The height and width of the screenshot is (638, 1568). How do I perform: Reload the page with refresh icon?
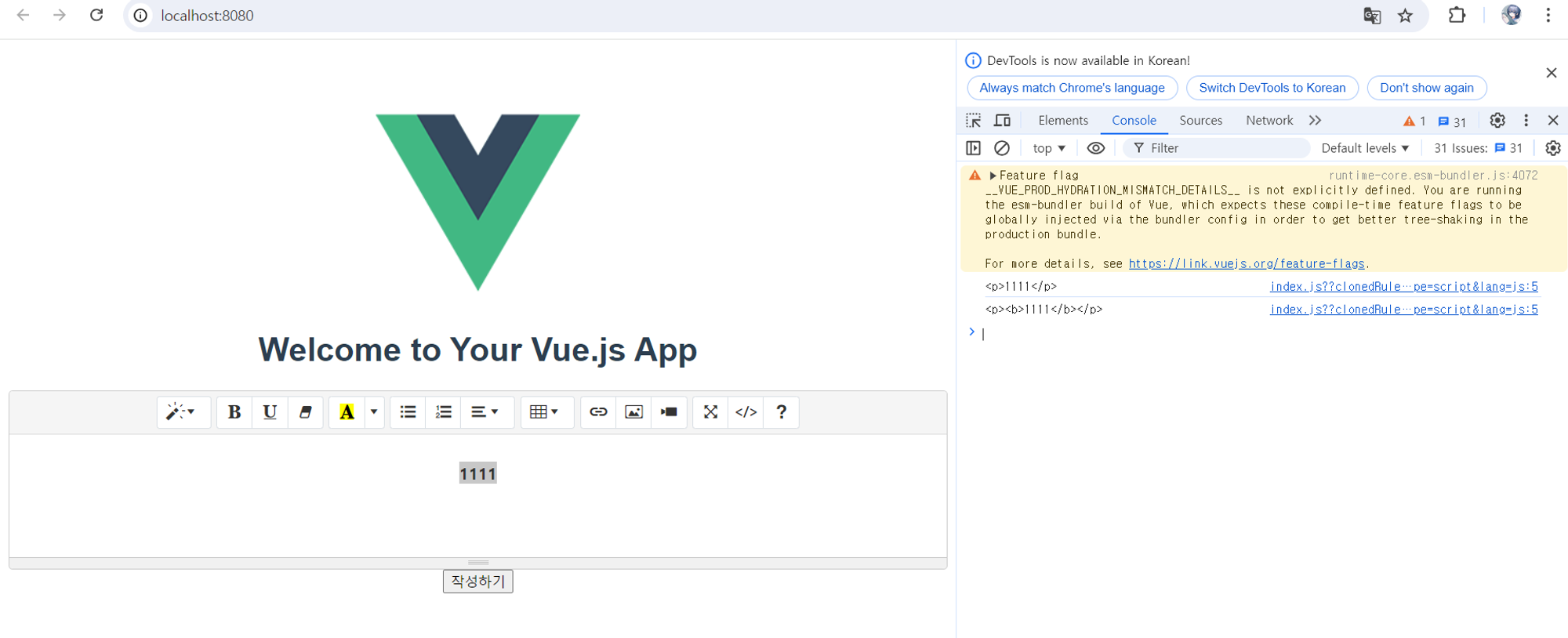tap(96, 15)
